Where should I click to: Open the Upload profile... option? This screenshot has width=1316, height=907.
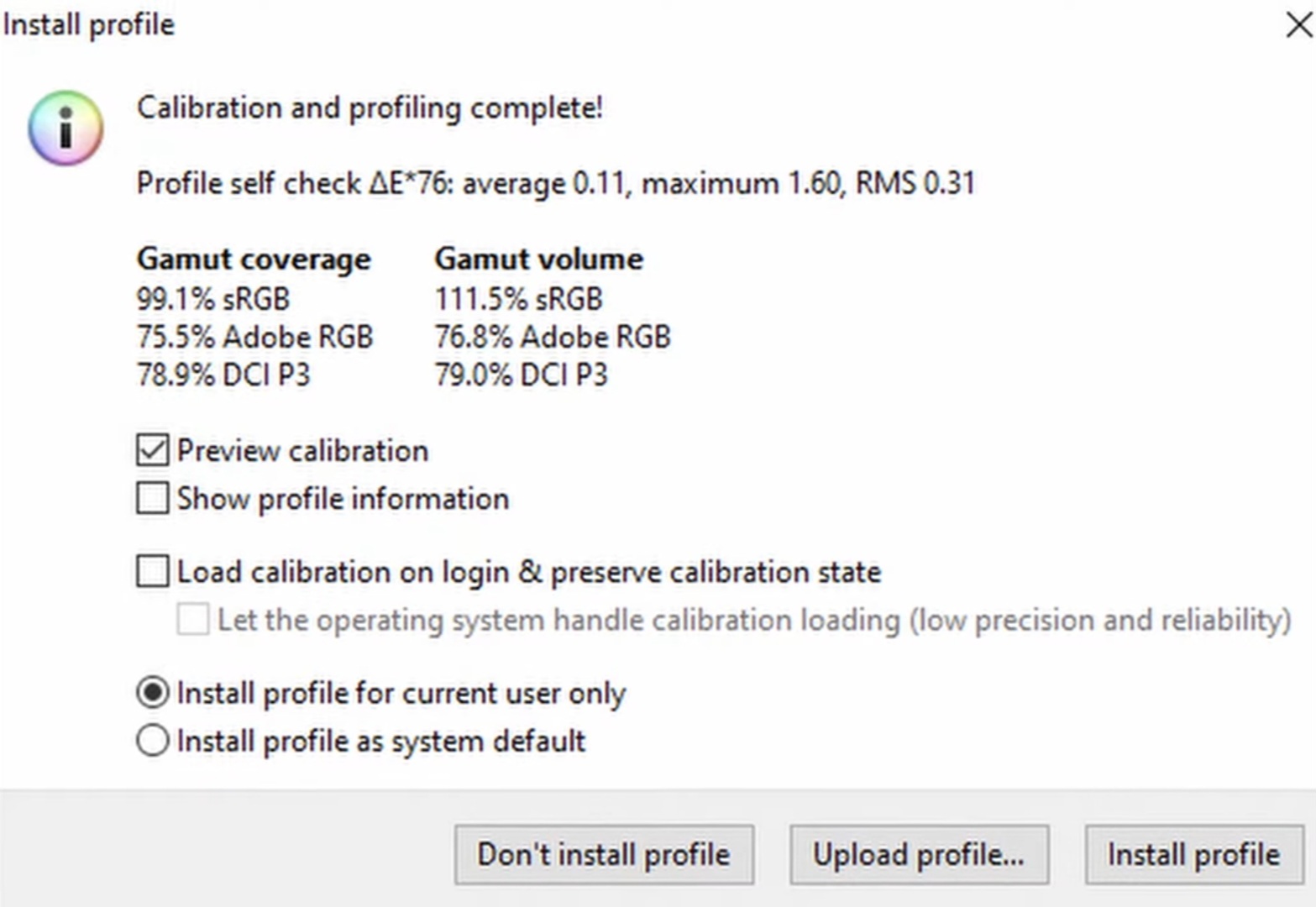point(919,855)
